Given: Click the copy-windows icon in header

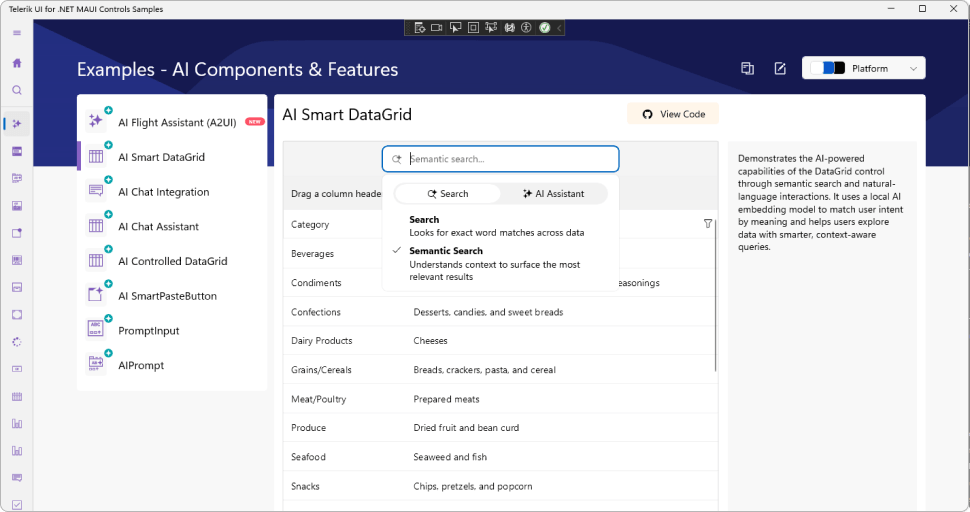Looking at the screenshot, I should [747, 69].
